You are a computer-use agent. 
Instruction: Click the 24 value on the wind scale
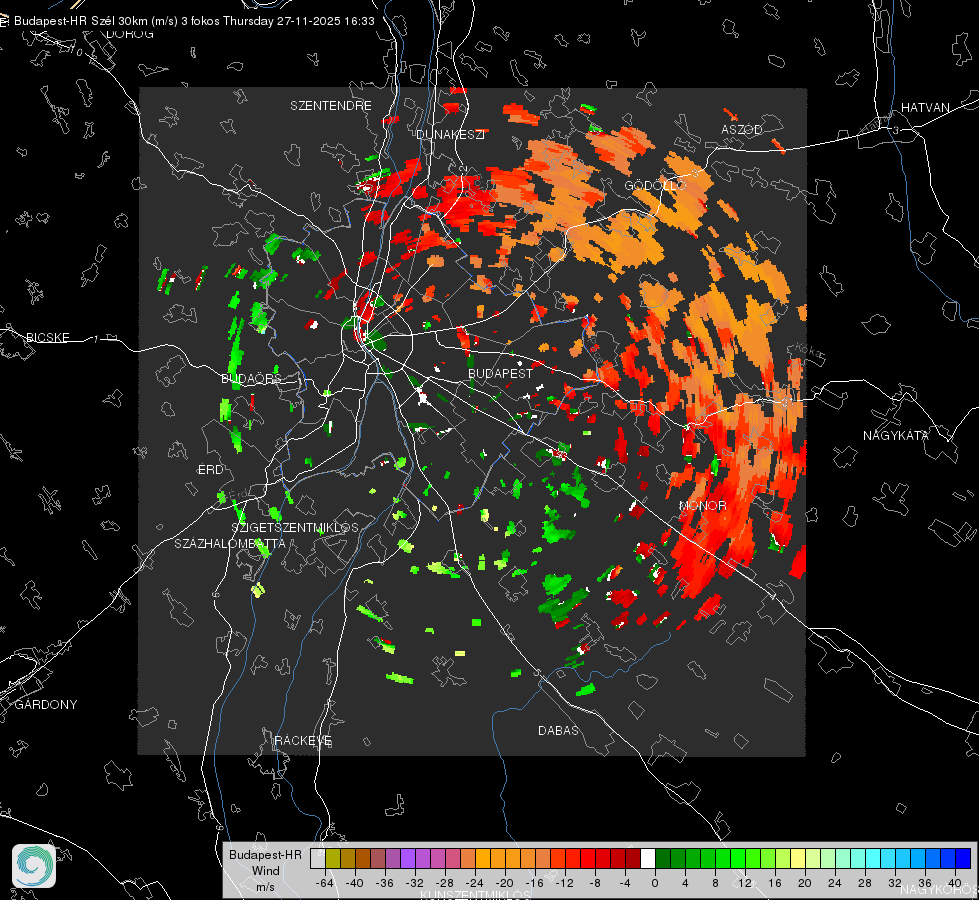tap(835, 883)
